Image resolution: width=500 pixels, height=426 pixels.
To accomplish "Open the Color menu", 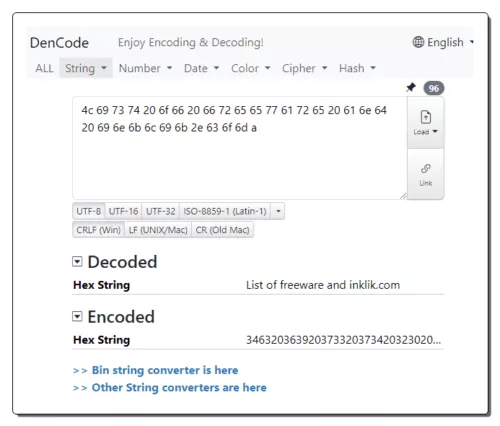I will [x=251, y=68].
